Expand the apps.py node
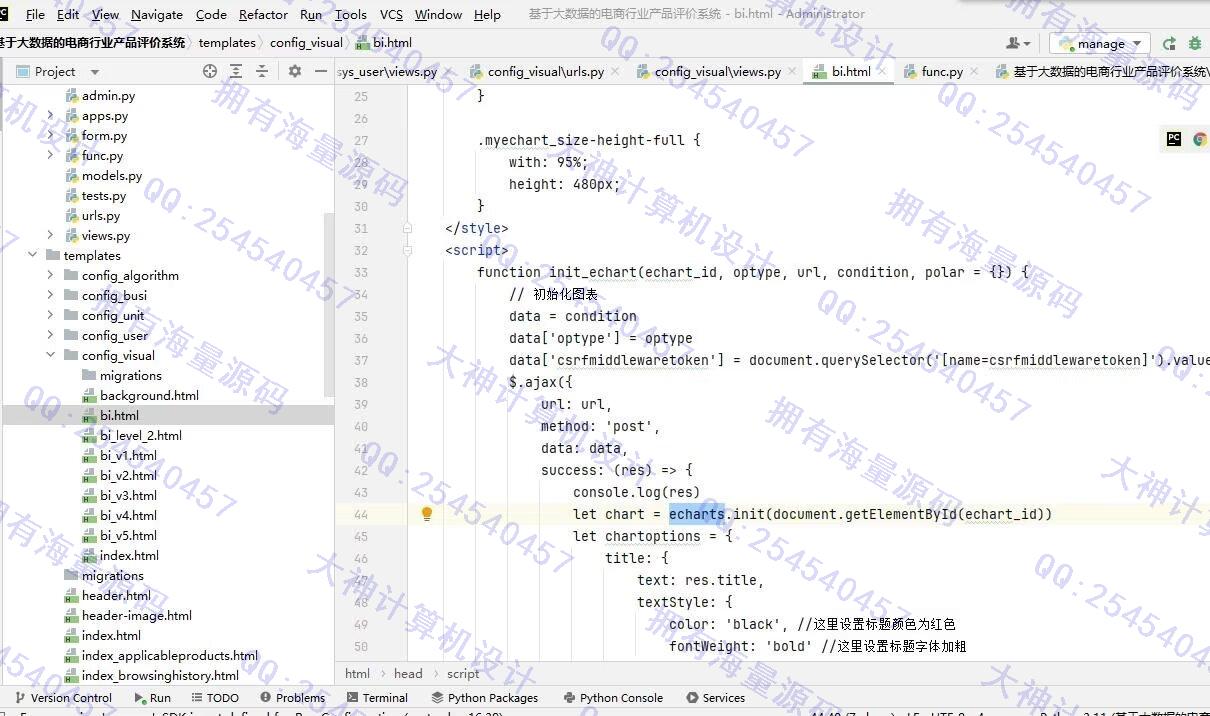Screen dimensions: 1210x716 pos(50,115)
